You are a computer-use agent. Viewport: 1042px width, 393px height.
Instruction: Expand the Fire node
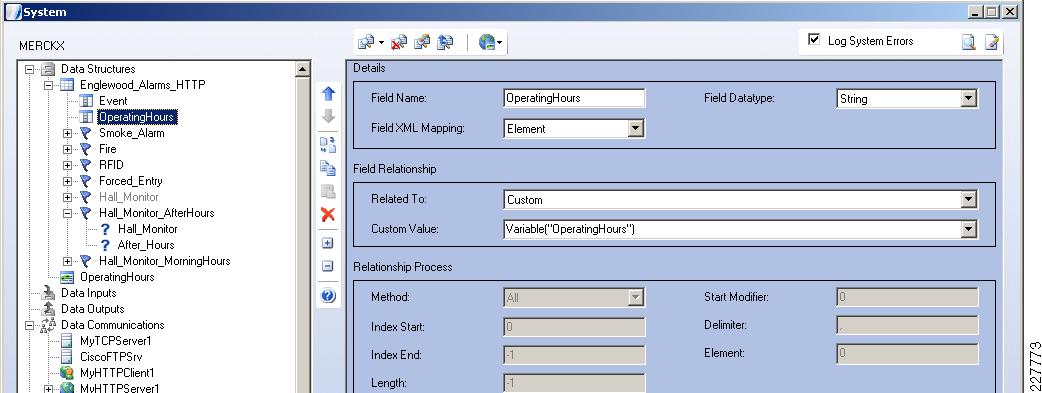click(67, 149)
